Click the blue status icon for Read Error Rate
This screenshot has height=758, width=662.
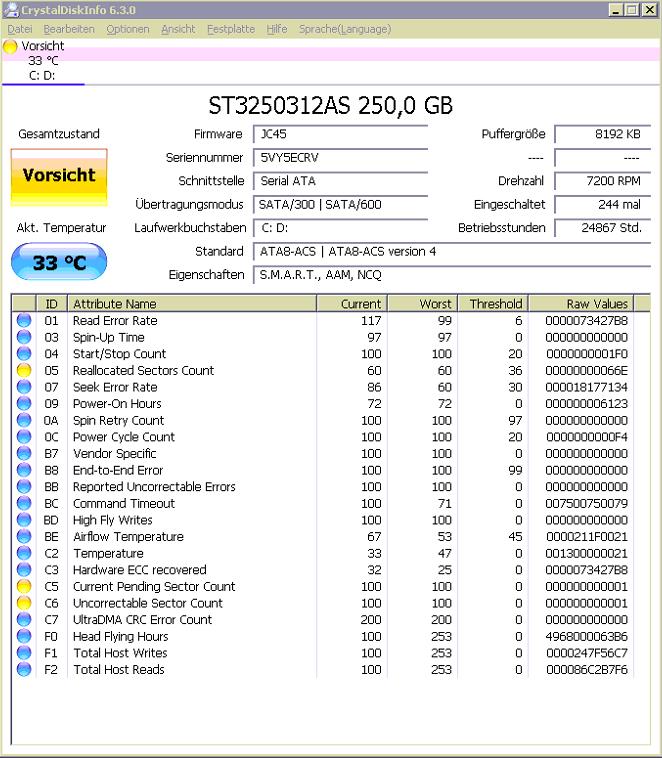click(x=24, y=320)
